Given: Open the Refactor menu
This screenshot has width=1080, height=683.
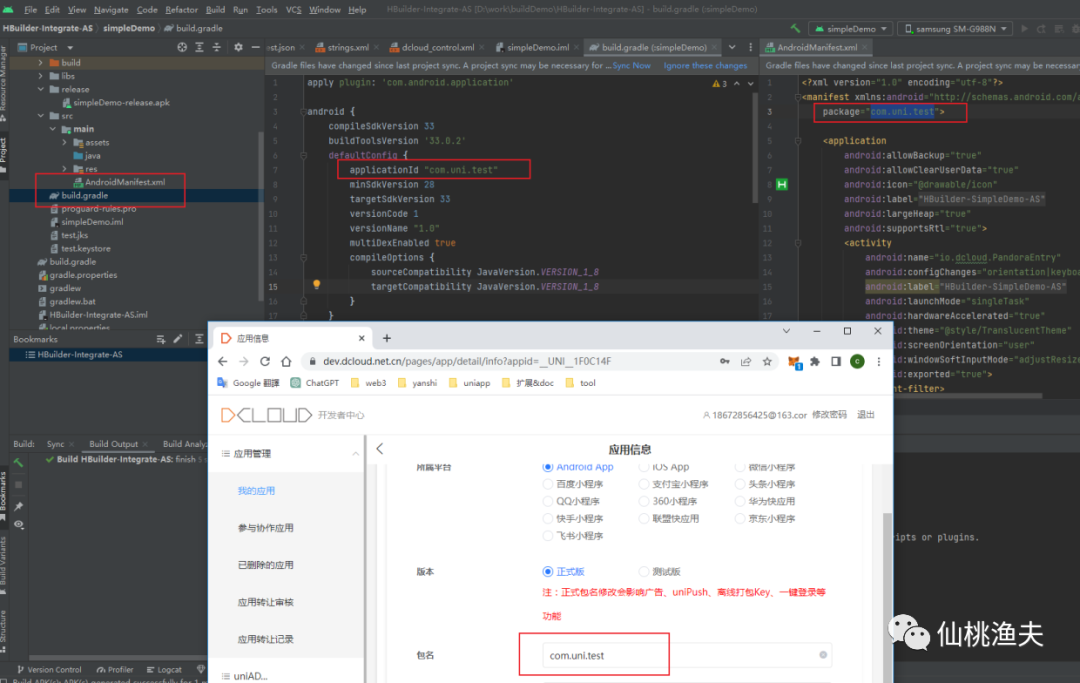Looking at the screenshot, I should pos(181,10).
